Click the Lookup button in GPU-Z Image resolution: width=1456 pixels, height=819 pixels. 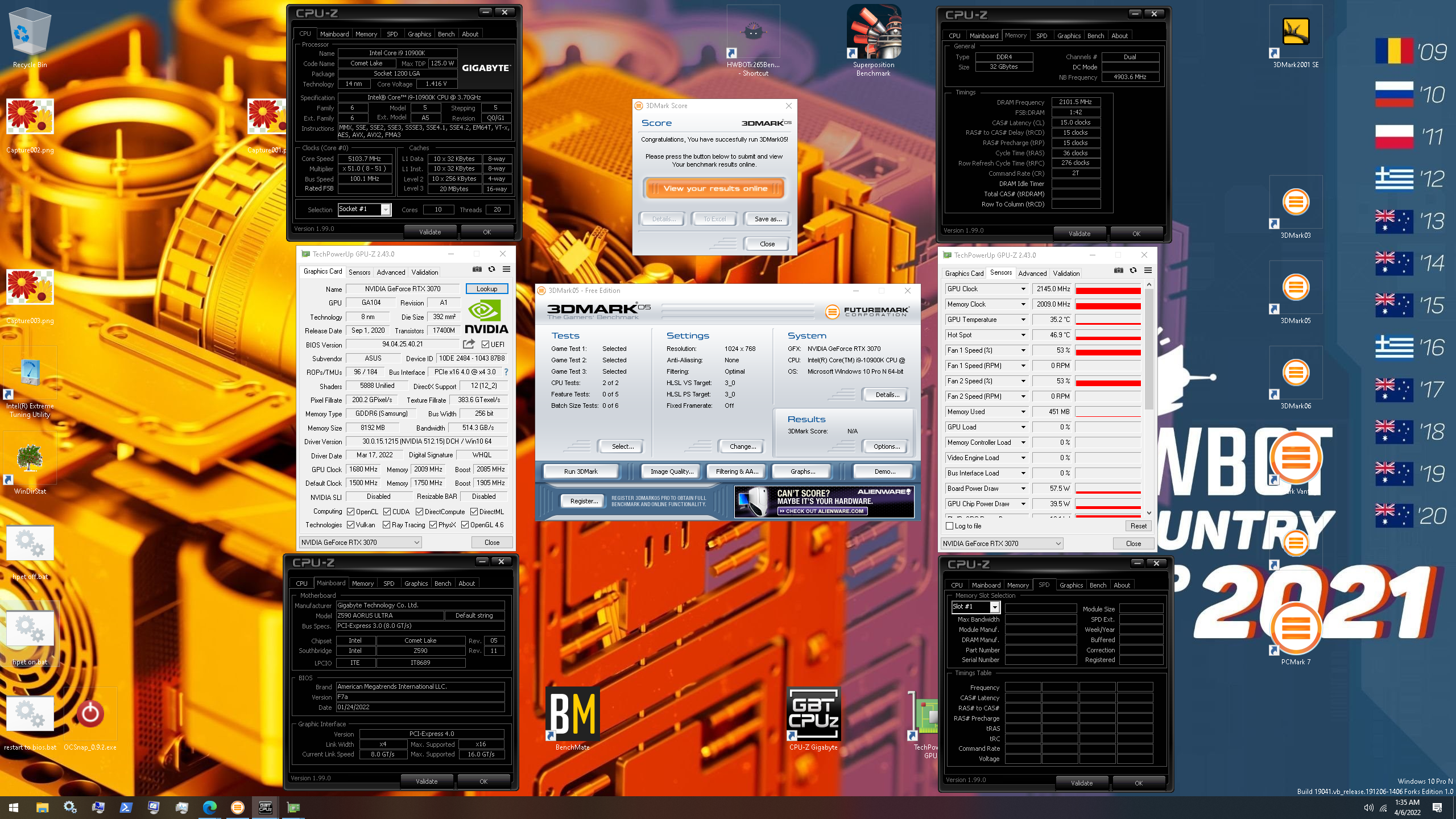point(487,289)
